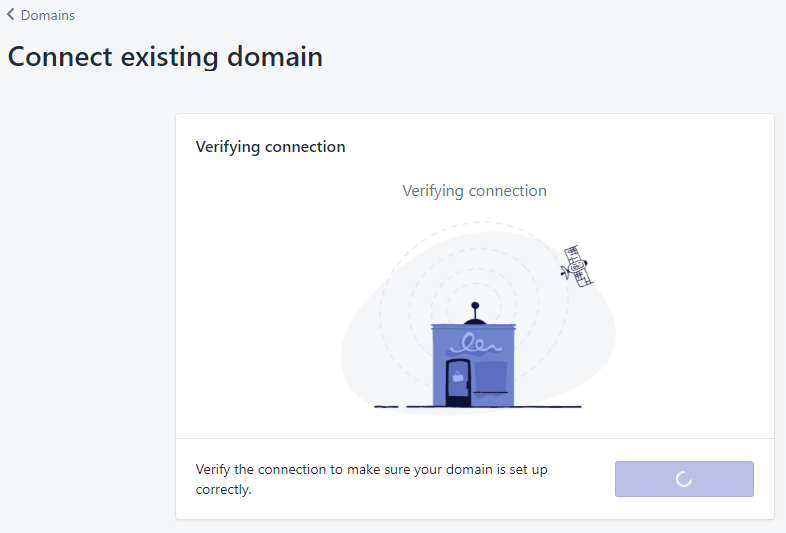Click the word 'correctly.' in footer text

click(224, 489)
